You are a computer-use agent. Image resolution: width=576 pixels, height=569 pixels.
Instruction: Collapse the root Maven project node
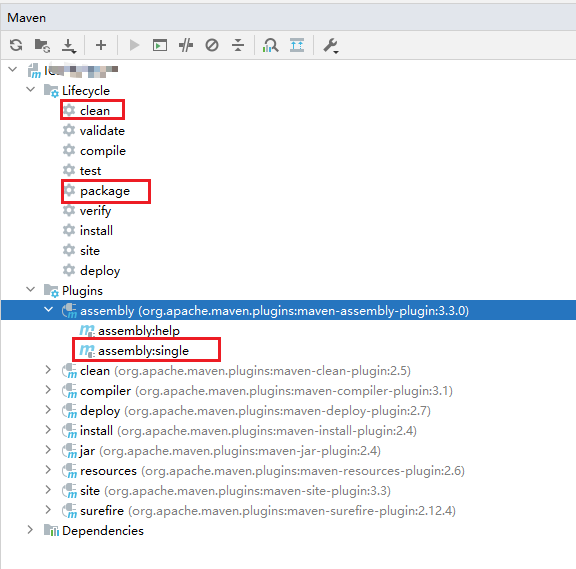(13, 69)
